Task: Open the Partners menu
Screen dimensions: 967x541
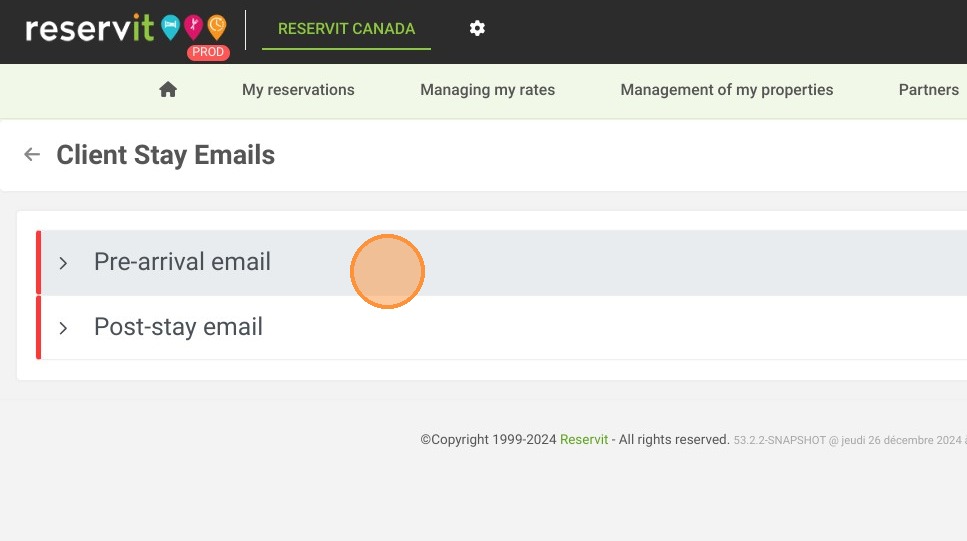Action: coord(928,90)
